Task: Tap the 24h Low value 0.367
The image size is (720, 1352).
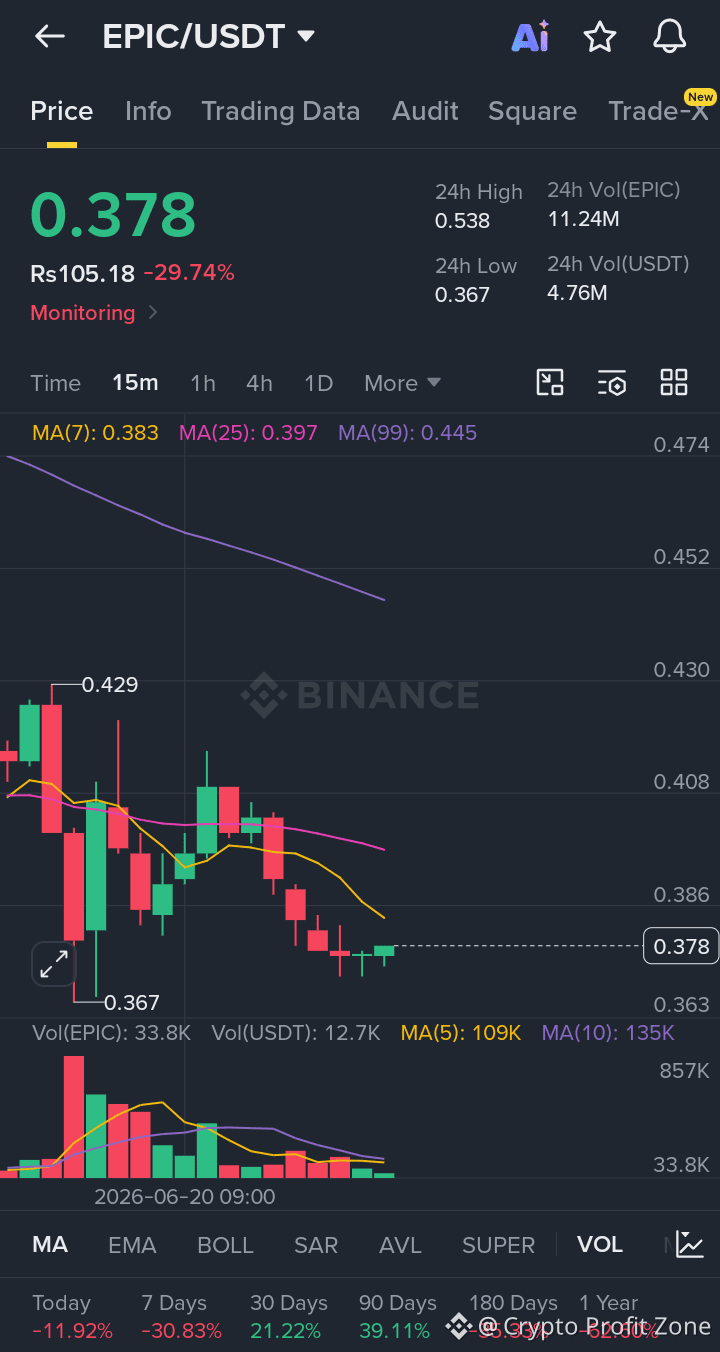Action: pyautogui.click(x=462, y=294)
